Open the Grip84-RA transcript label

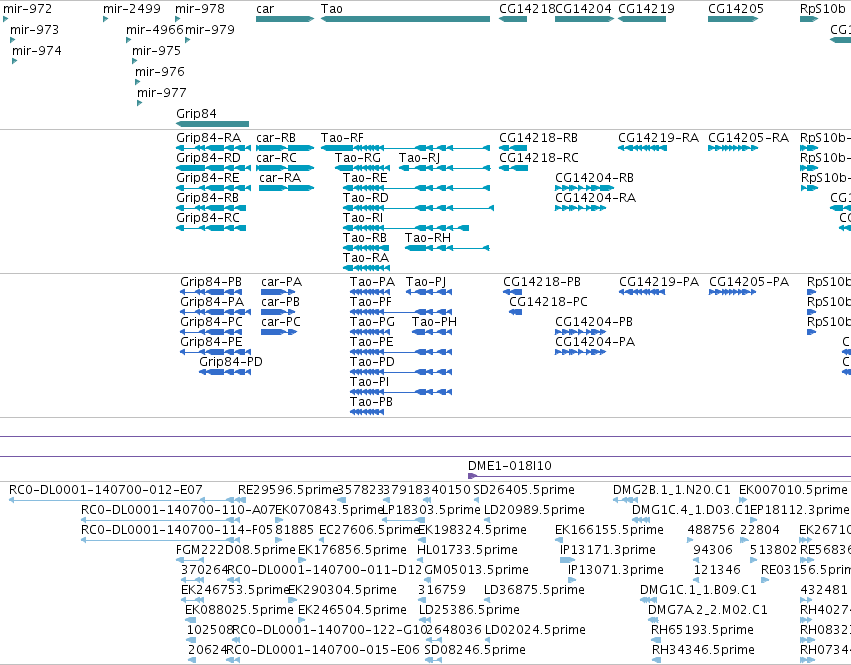coord(208,138)
